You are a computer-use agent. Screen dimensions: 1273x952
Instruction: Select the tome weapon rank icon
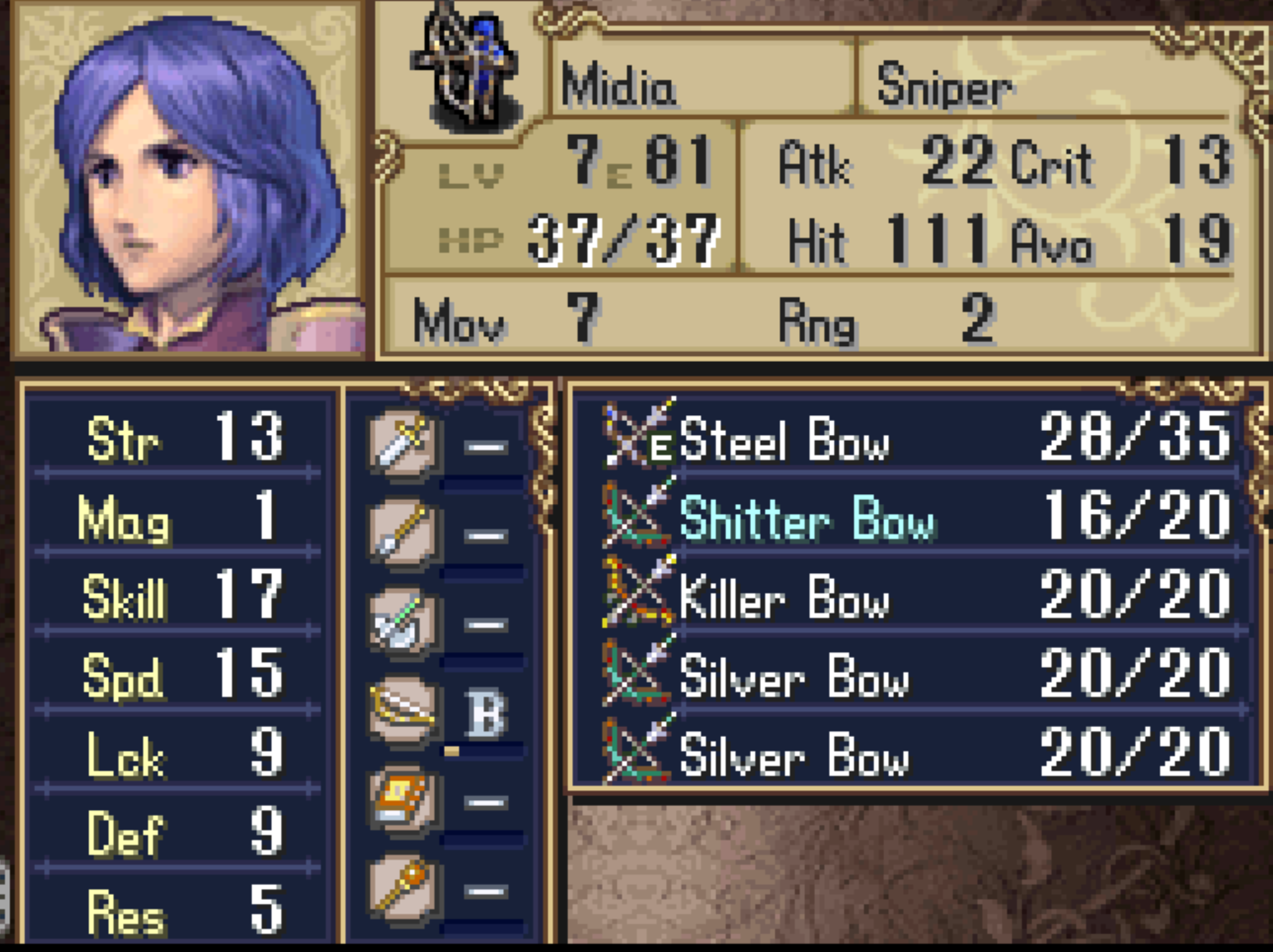point(403,800)
